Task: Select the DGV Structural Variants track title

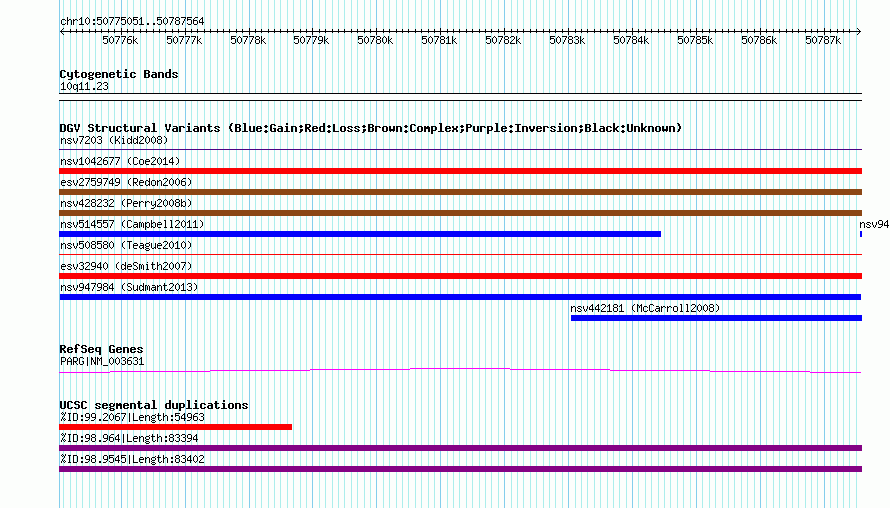Action: point(370,128)
